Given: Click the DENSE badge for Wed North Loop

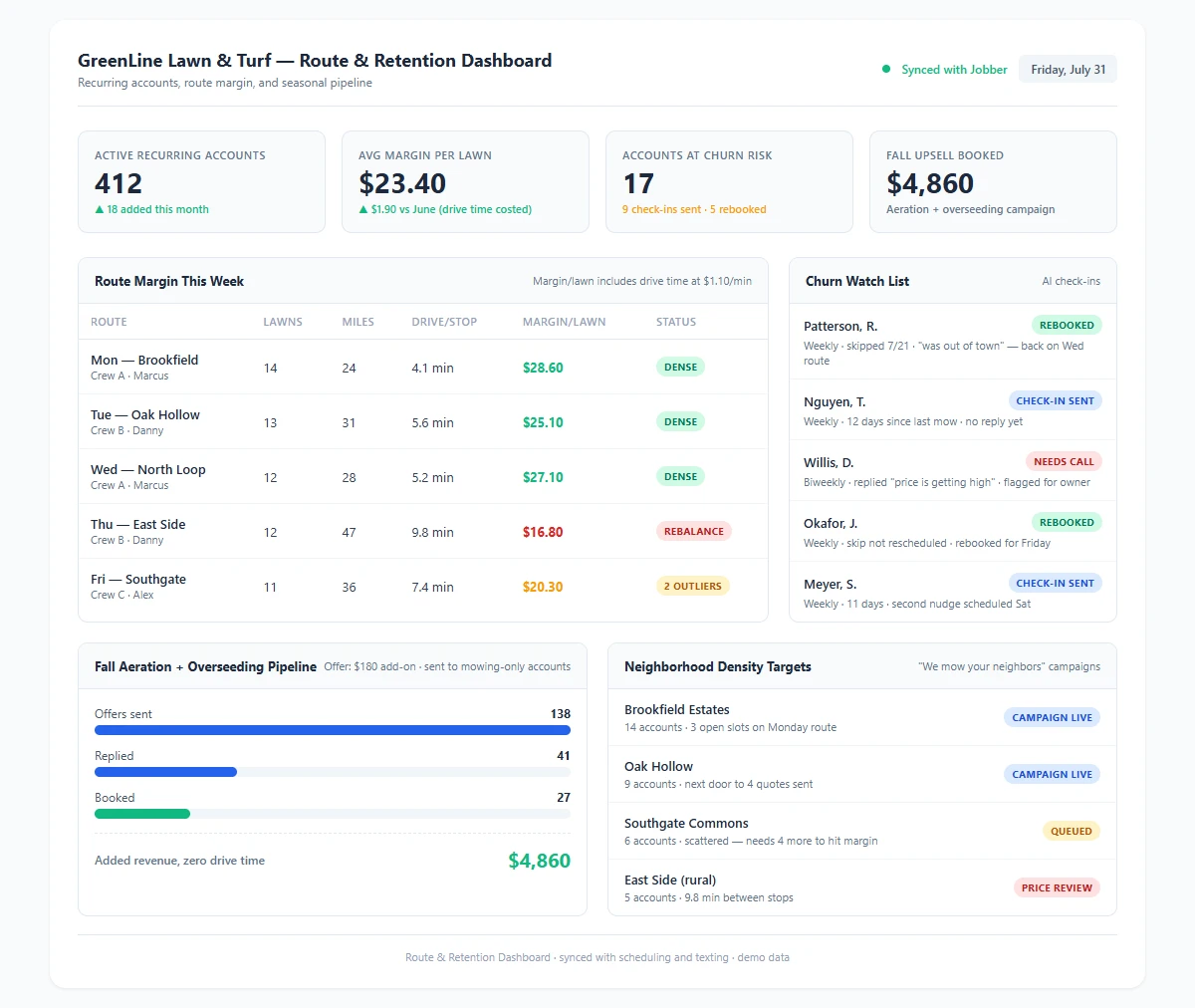Looking at the screenshot, I should [x=680, y=476].
